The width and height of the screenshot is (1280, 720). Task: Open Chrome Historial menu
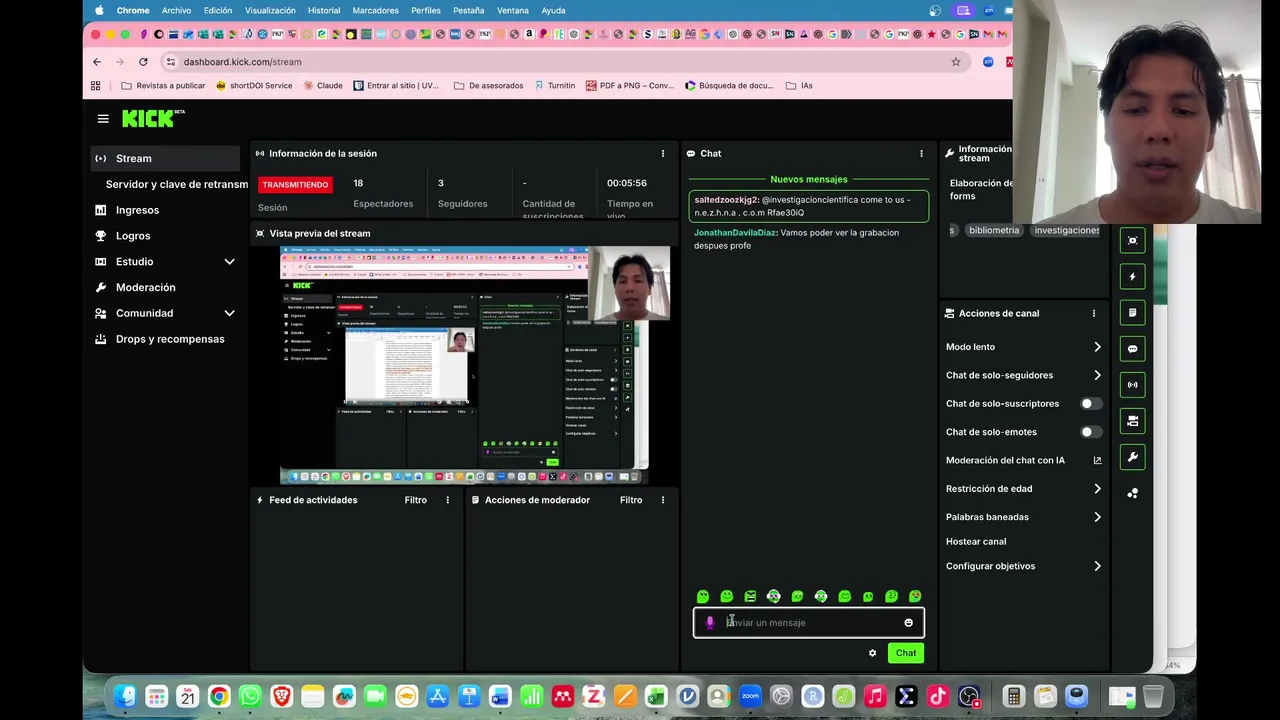pos(324,10)
